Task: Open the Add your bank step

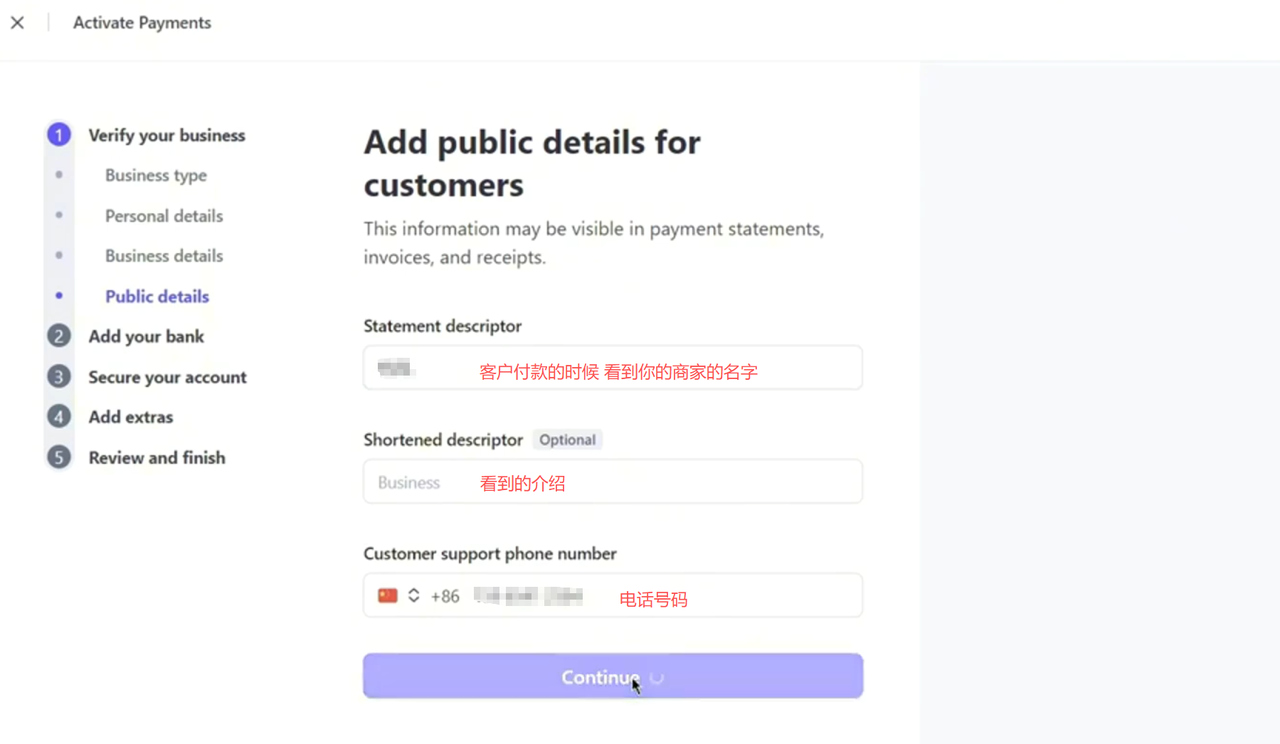Action: pyautogui.click(x=146, y=336)
